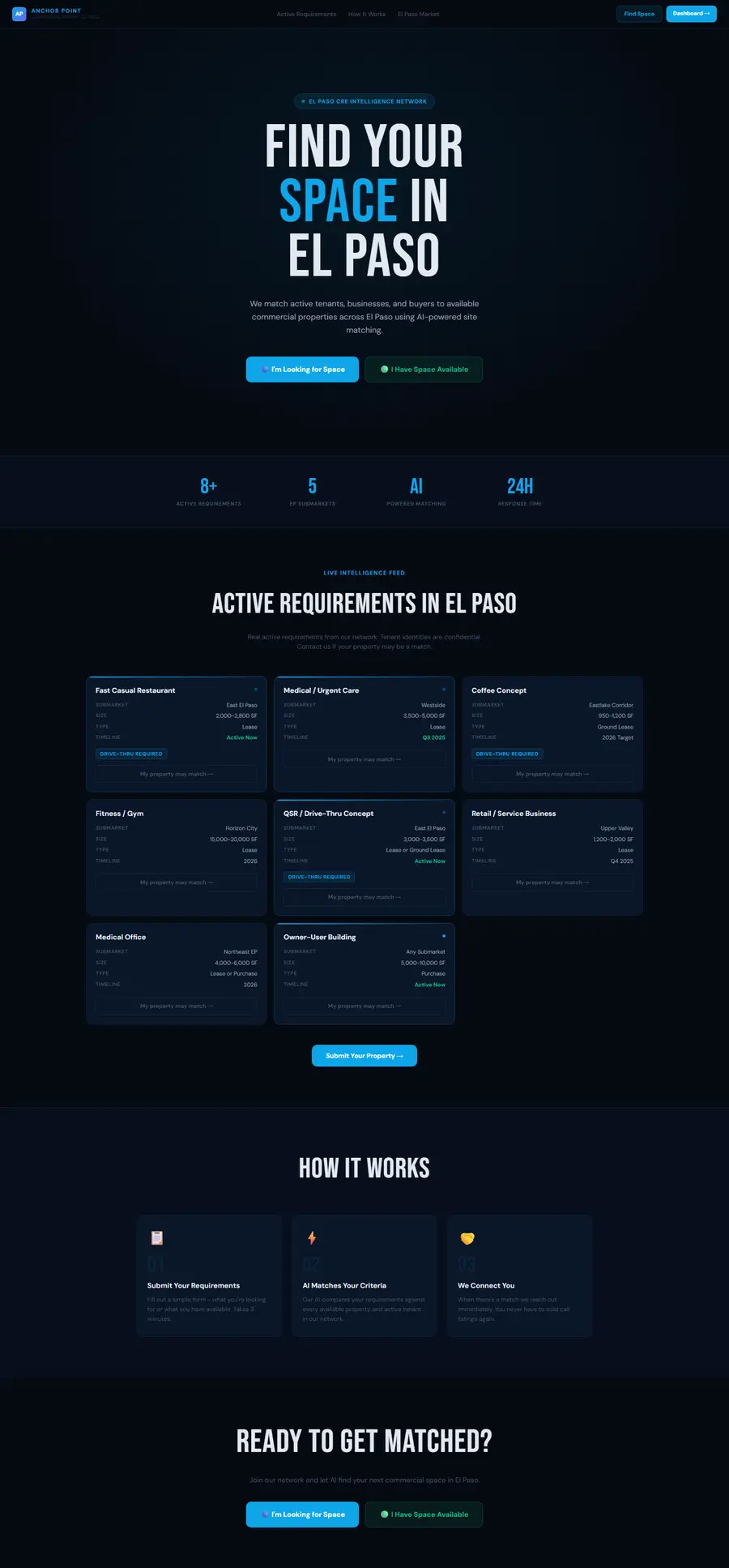Select the Eastlake Corridor submarket value
Viewport: 729px width, 1568px height.
tap(612, 705)
